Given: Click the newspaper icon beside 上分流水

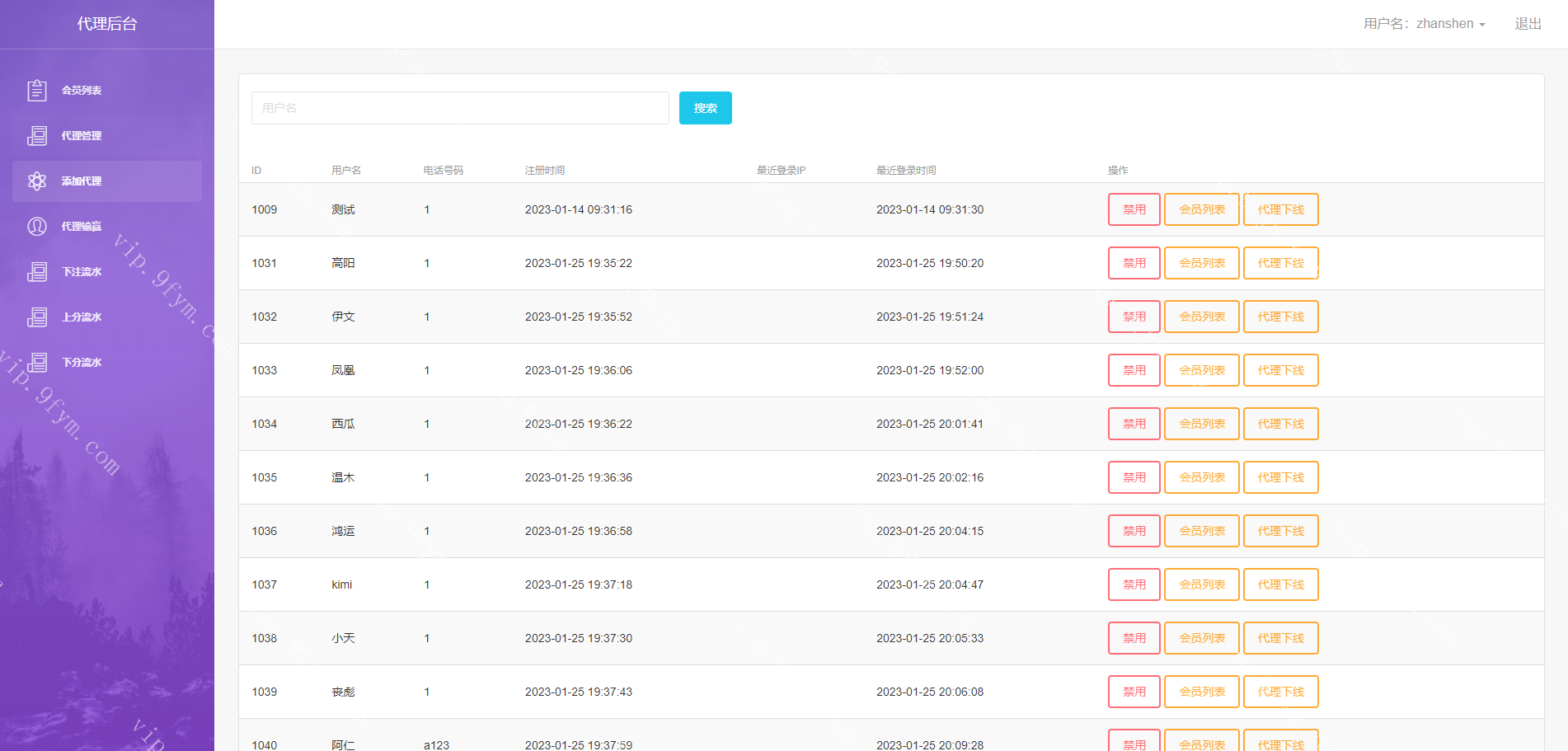Looking at the screenshot, I should [37, 317].
